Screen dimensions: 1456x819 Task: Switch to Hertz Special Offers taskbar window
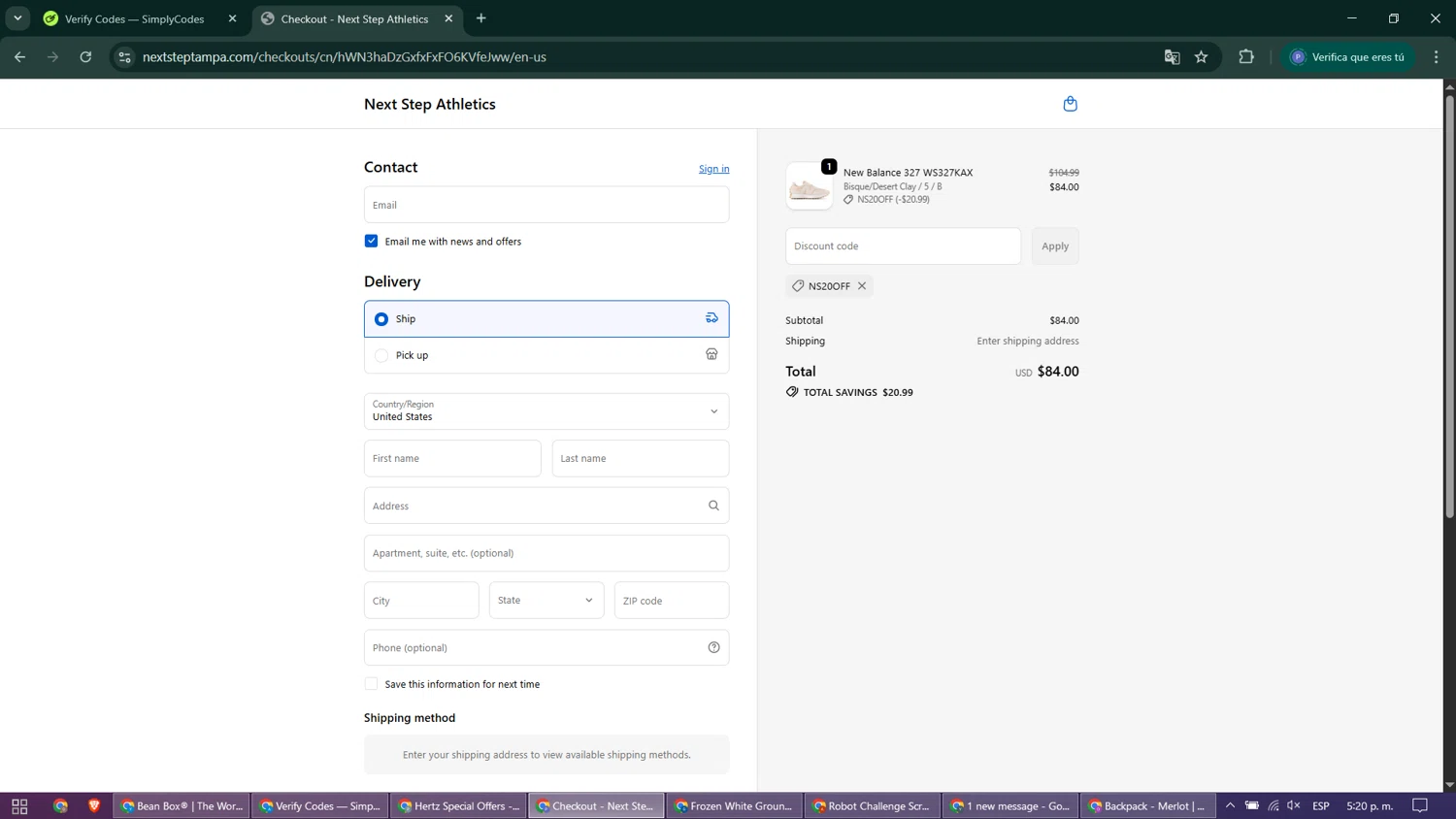click(x=458, y=806)
